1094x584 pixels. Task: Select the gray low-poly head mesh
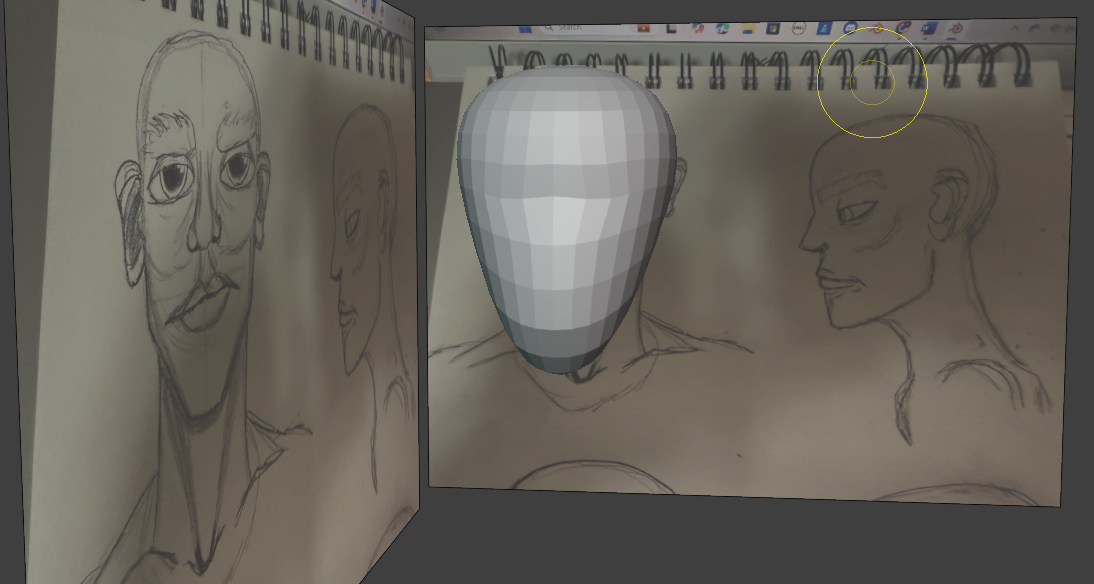click(x=567, y=220)
